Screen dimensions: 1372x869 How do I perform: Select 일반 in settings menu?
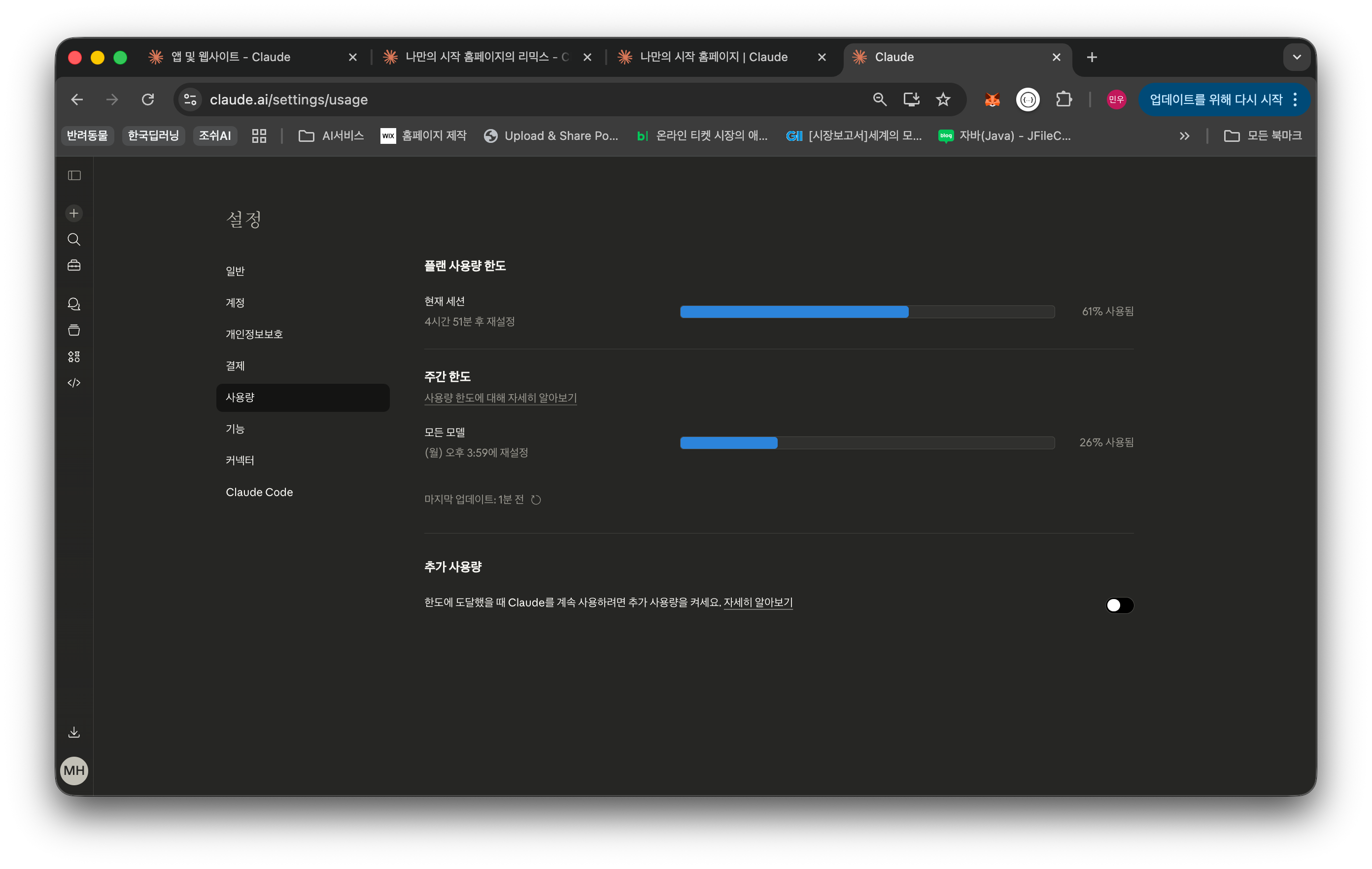(x=303, y=271)
